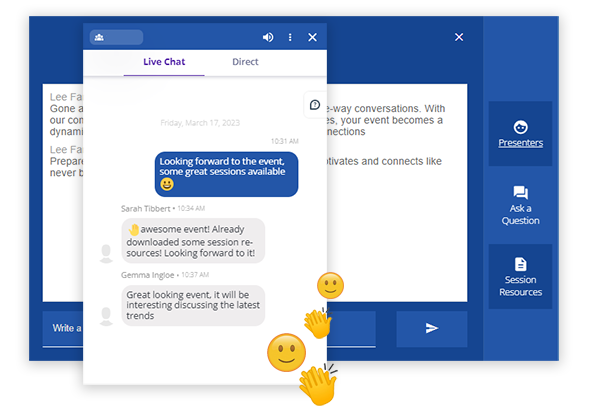Send the message with the arrow button

(x=432, y=328)
